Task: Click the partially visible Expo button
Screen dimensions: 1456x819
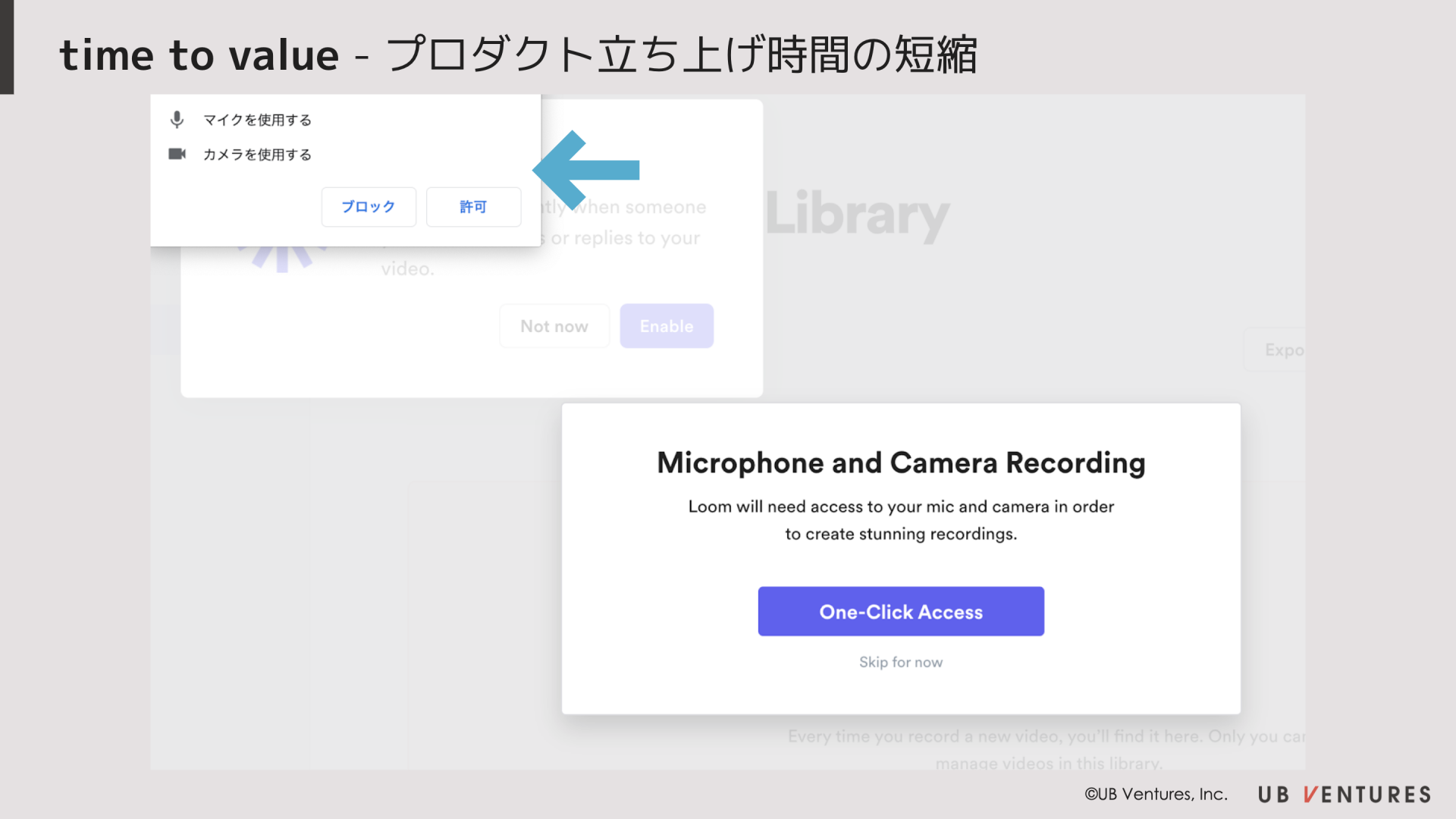Action: 1276,350
